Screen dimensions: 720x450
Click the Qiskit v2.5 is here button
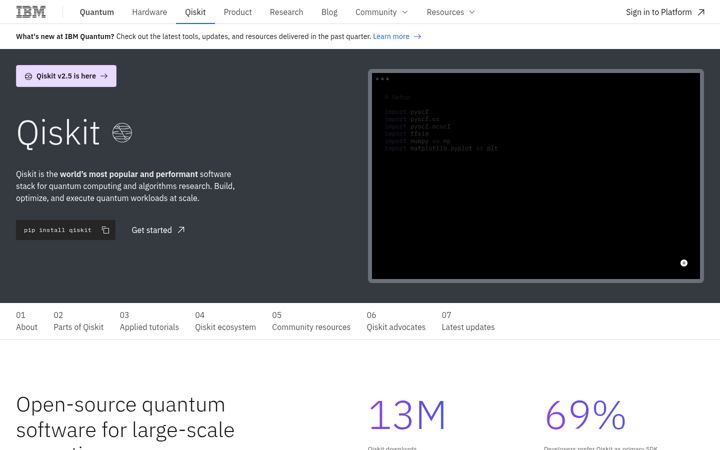(x=66, y=76)
